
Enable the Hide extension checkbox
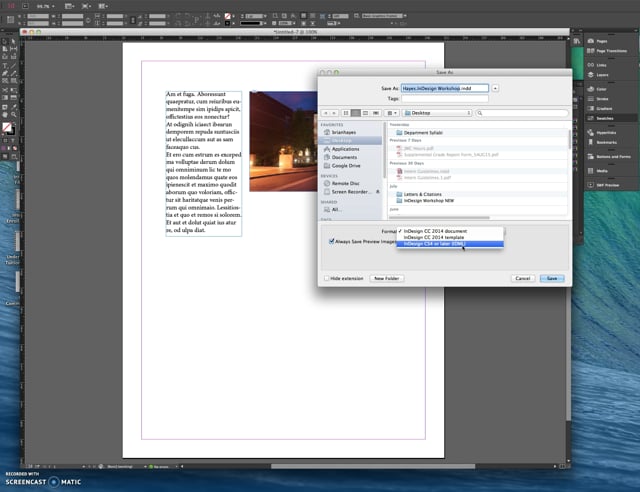[x=327, y=278]
